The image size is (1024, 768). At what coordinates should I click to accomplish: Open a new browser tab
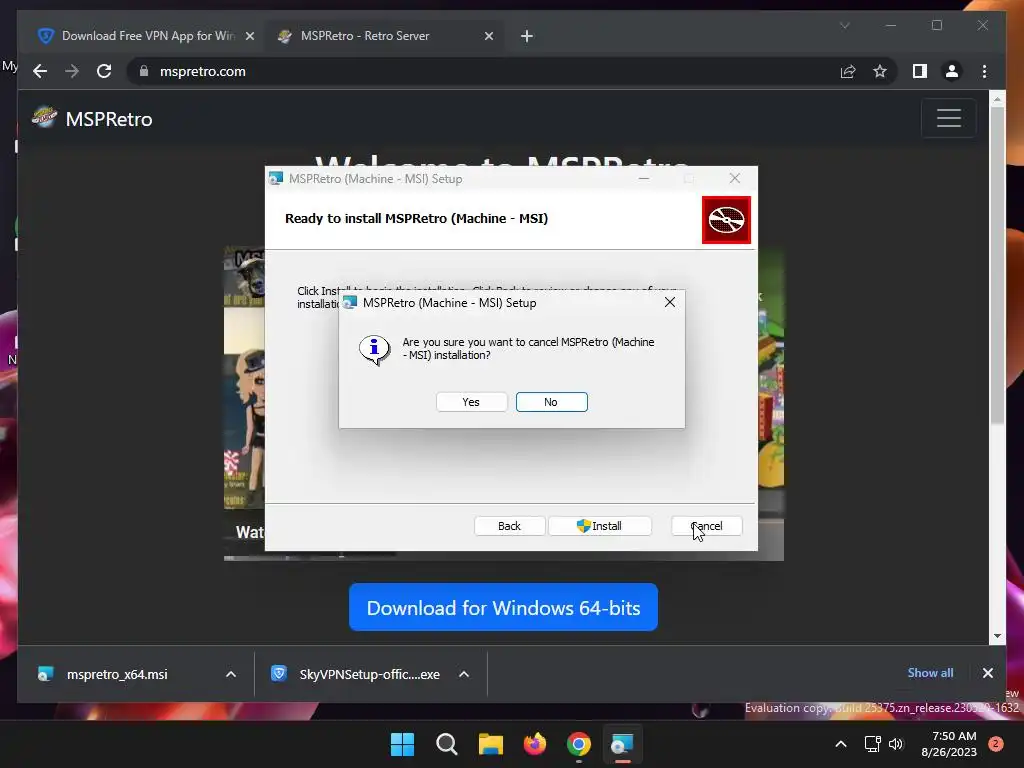(527, 36)
